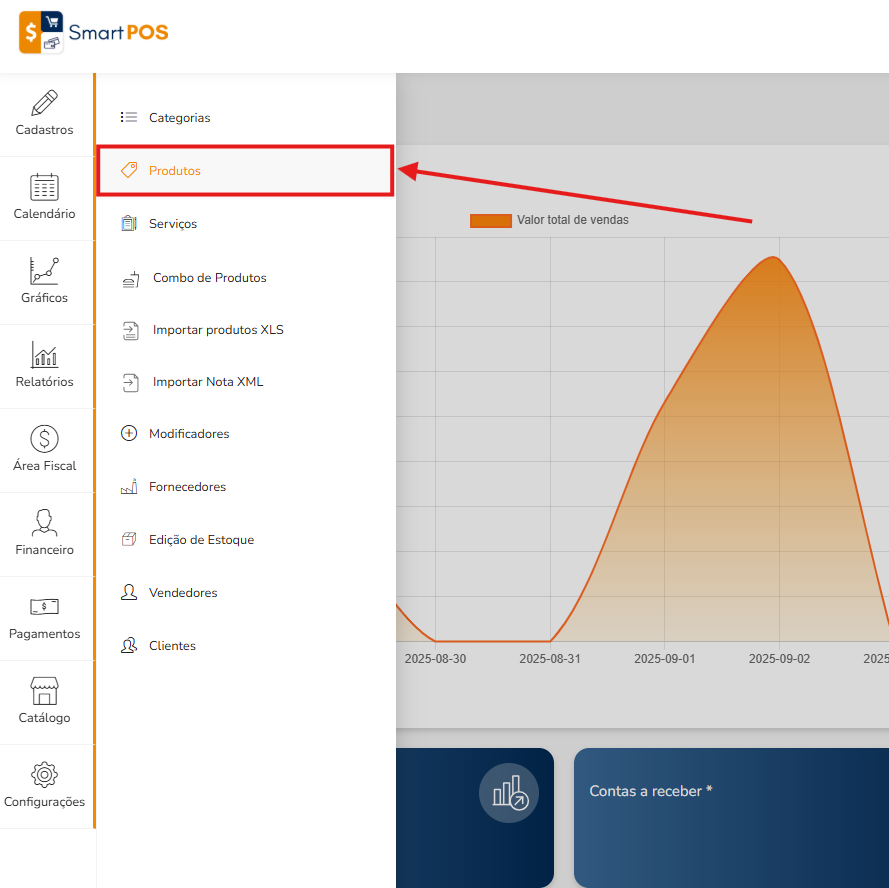Open the Financeiro person icon
The width and height of the screenshot is (889, 888).
pos(44,522)
